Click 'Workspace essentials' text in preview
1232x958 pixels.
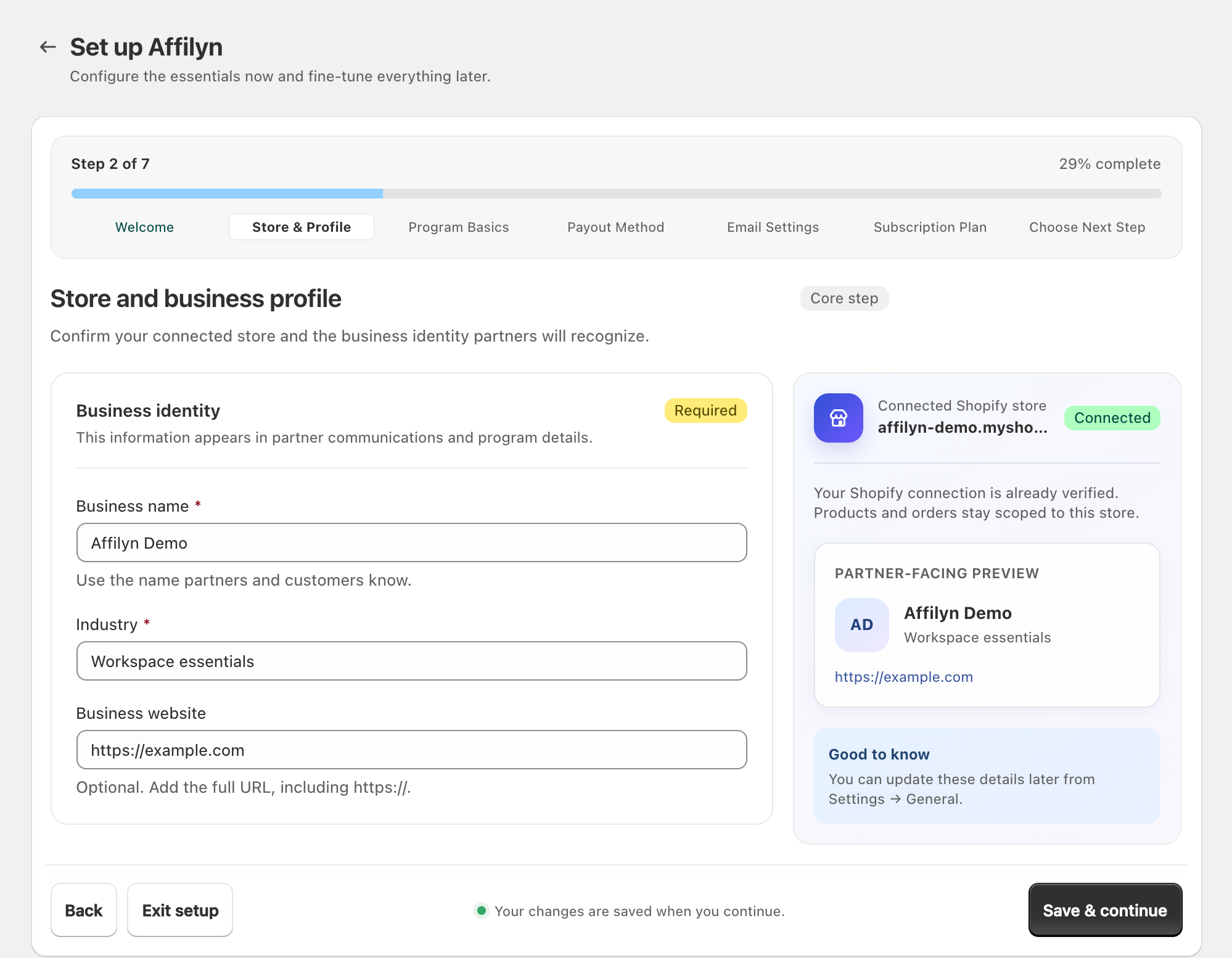[977, 637]
